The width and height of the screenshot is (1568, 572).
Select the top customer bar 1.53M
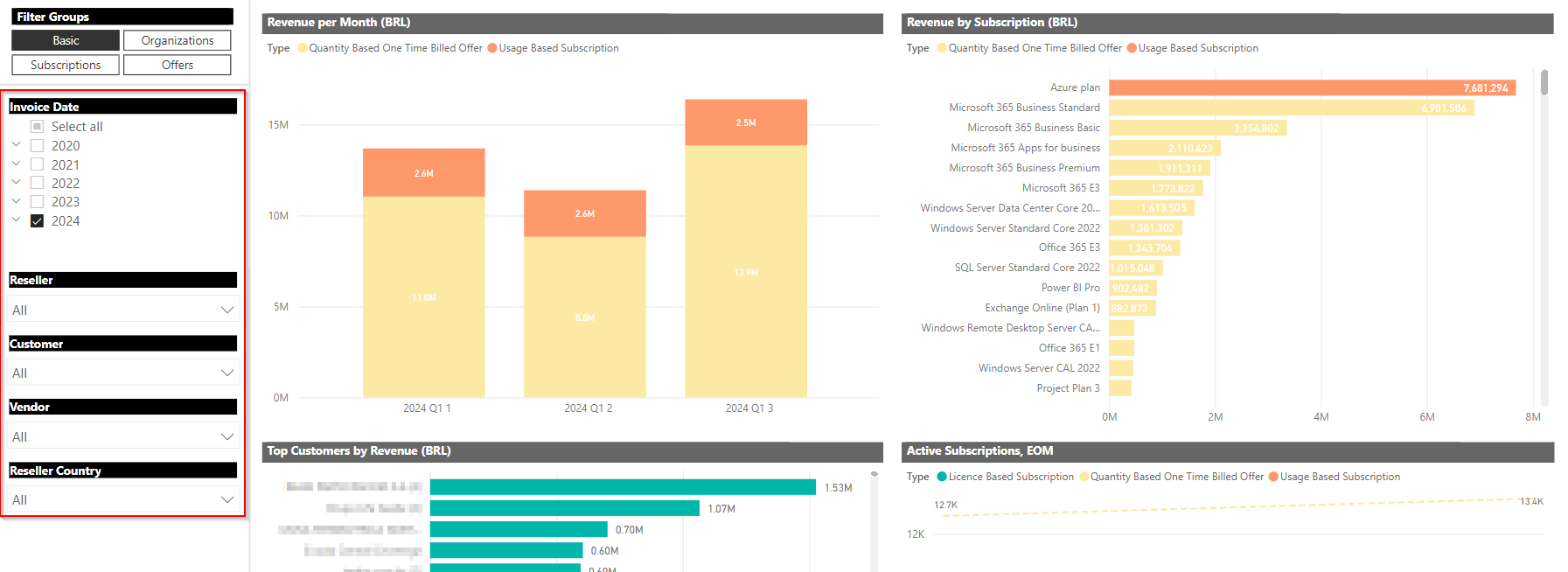623,487
